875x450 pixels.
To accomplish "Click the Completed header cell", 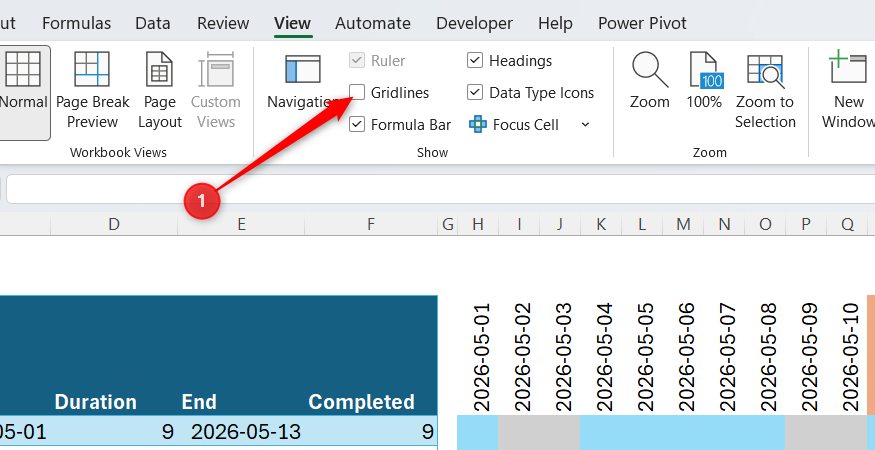I will click(371, 355).
